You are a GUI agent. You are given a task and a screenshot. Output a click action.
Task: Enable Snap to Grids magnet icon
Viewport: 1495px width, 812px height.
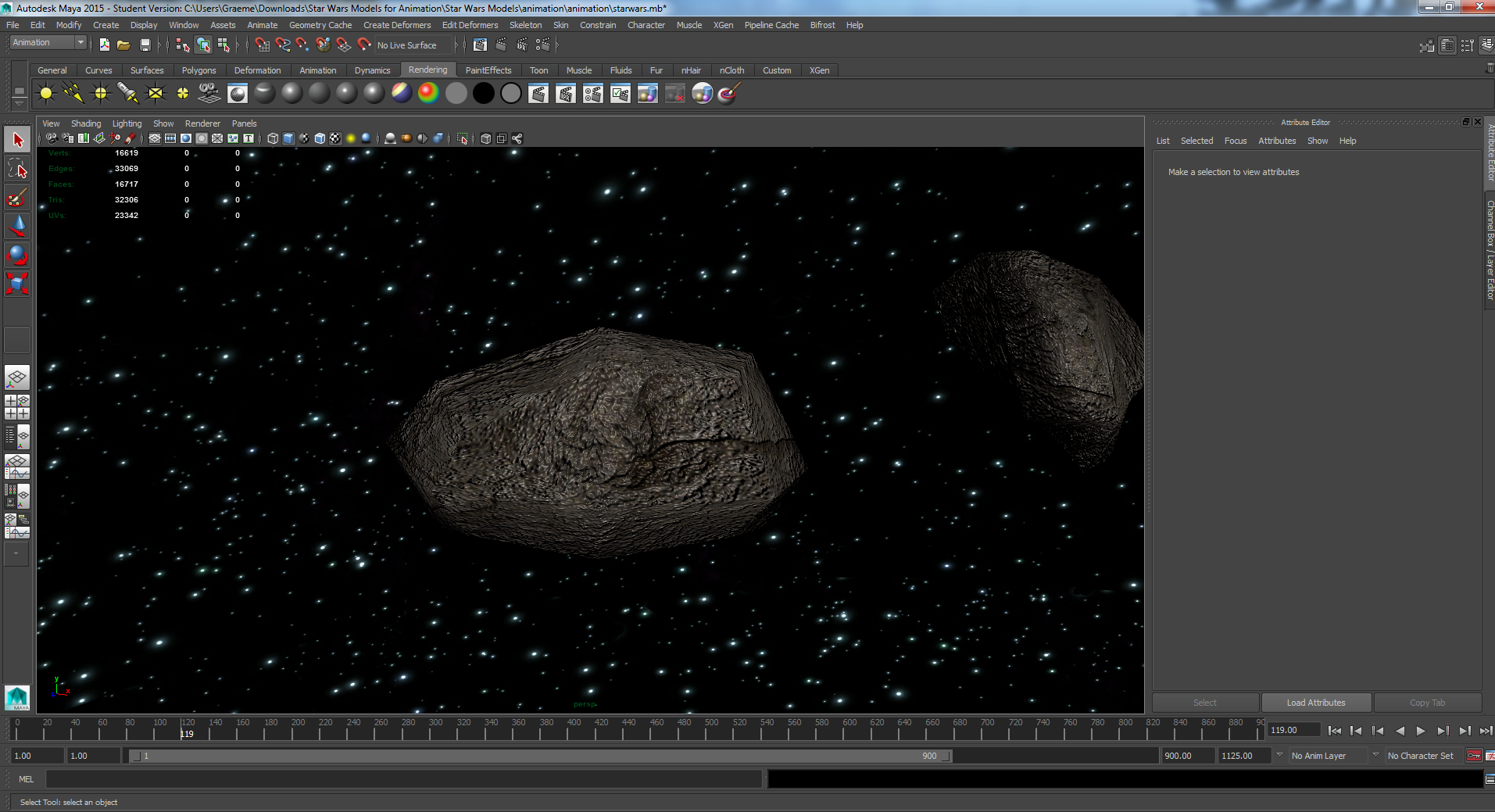263,45
